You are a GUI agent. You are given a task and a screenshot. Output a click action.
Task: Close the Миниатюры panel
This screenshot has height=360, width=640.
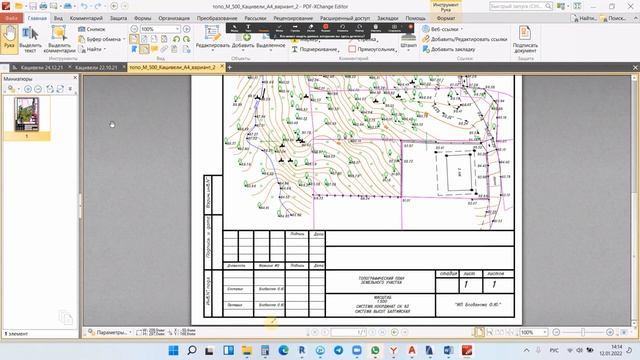[75, 78]
